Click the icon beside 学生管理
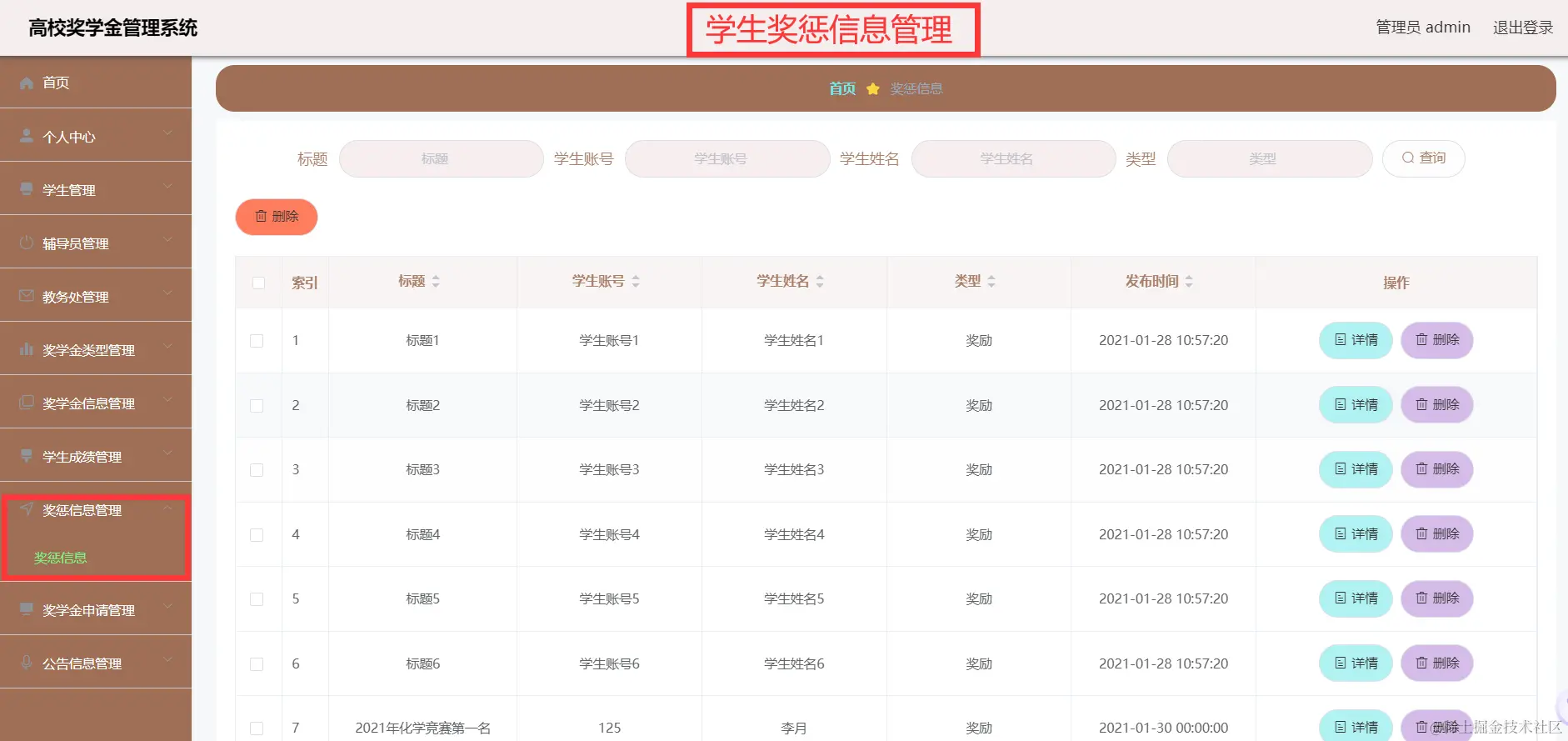This screenshot has height=741, width=1568. click(27, 189)
